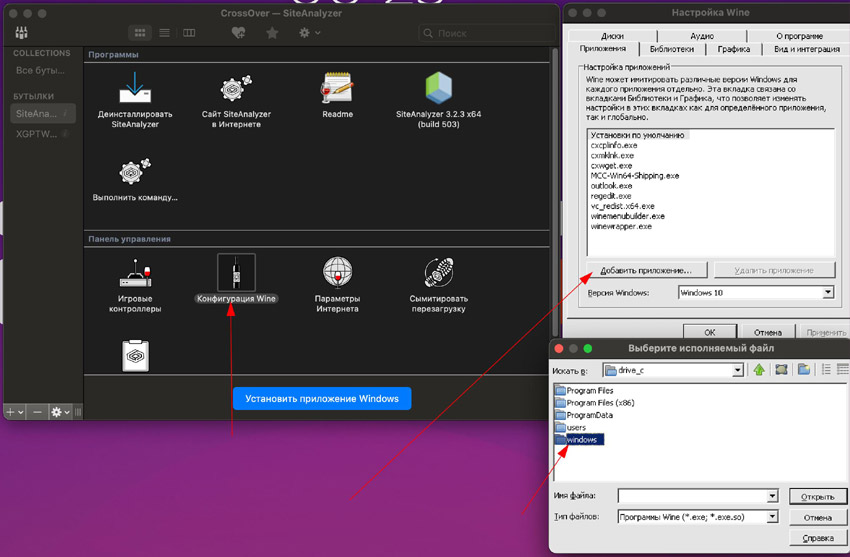
Task: Click the plus add bottle button
Action: click(x=14, y=412)
